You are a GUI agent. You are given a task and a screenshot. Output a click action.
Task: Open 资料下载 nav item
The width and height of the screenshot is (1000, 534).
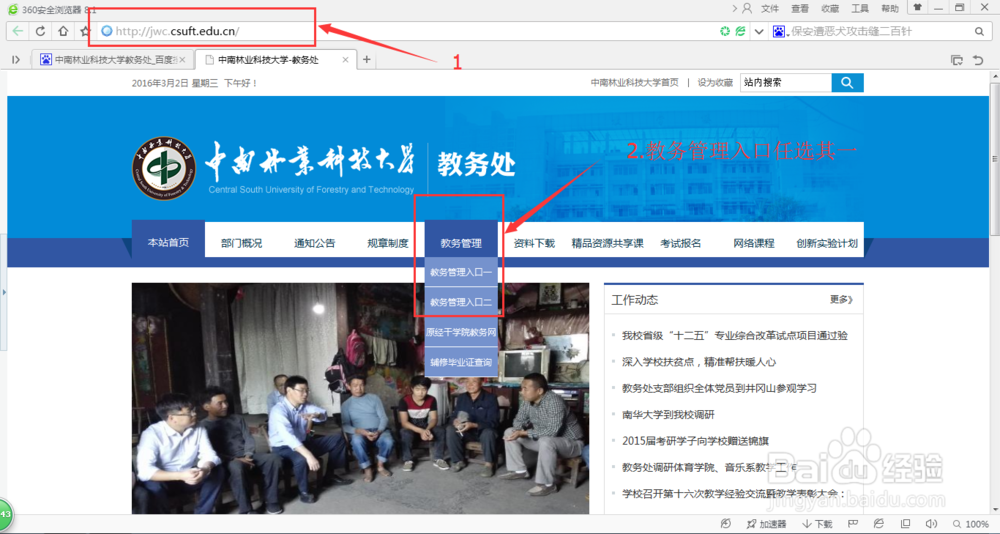534,243
